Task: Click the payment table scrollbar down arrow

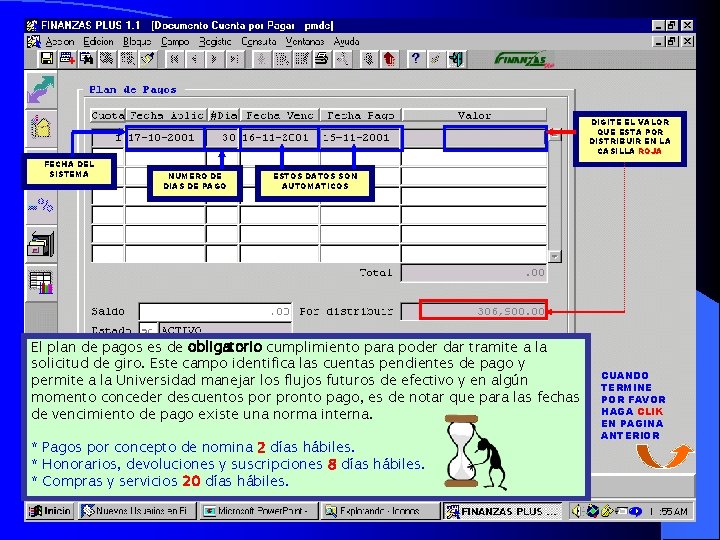Action: pyautogui.click(x=555, y=256)
